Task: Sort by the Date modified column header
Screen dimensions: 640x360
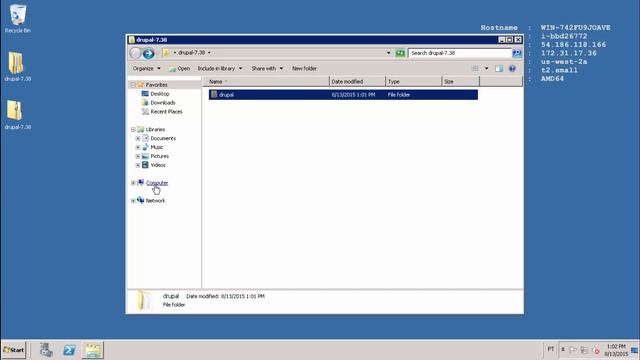Action: point(357,82)
